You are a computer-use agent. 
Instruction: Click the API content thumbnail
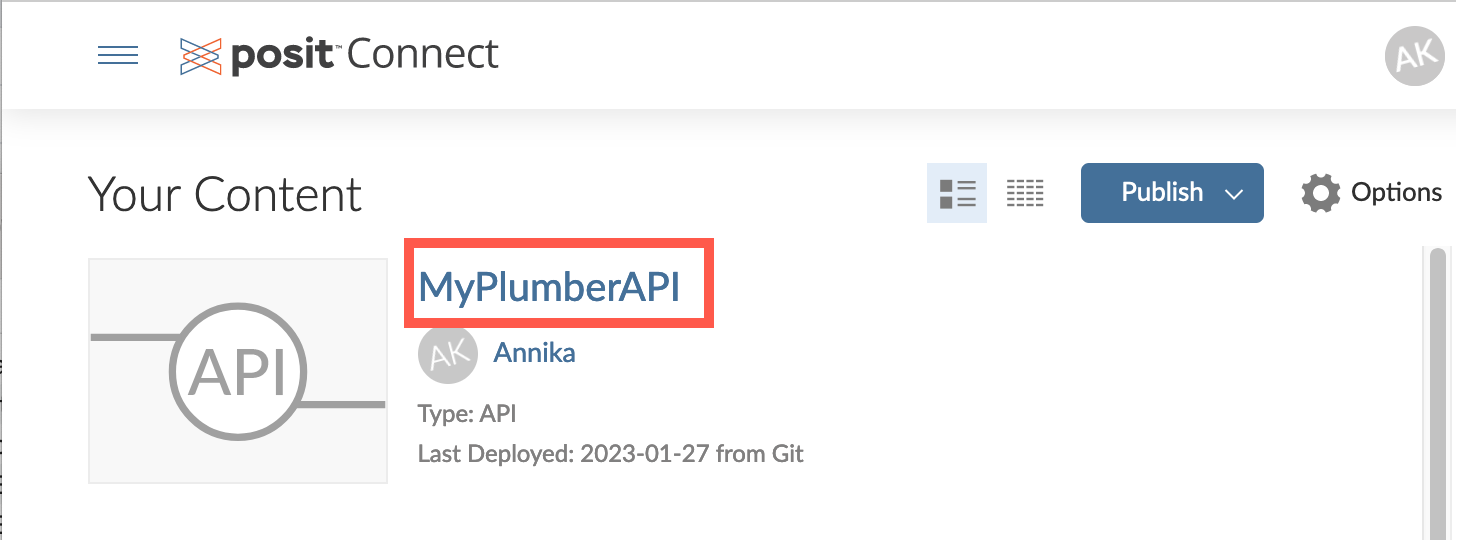coord(238,371)
